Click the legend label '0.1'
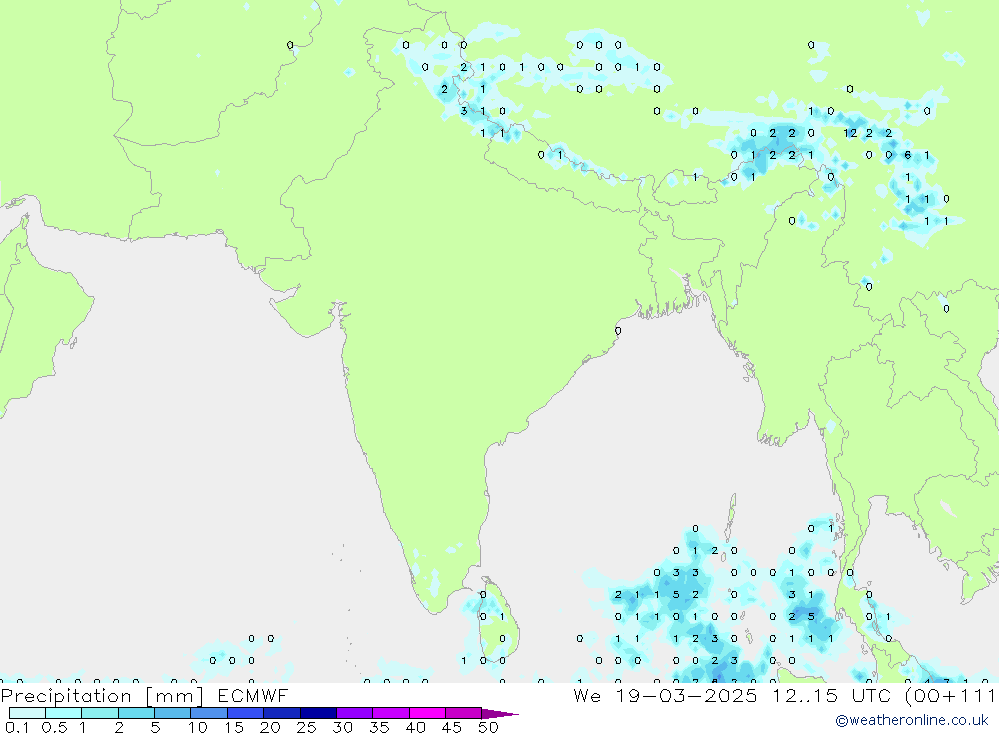 point(17,727)
